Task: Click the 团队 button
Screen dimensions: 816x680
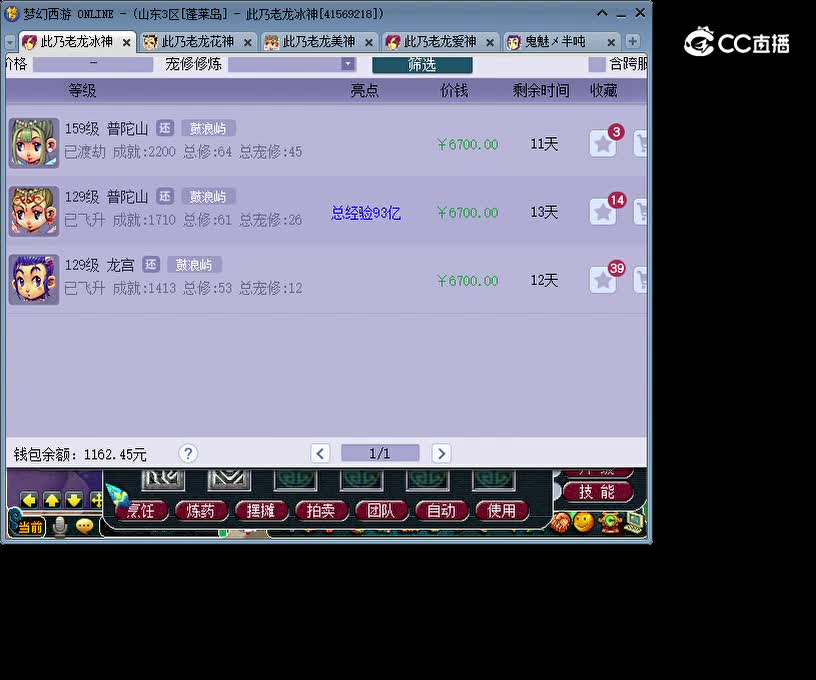Action: 381,511
